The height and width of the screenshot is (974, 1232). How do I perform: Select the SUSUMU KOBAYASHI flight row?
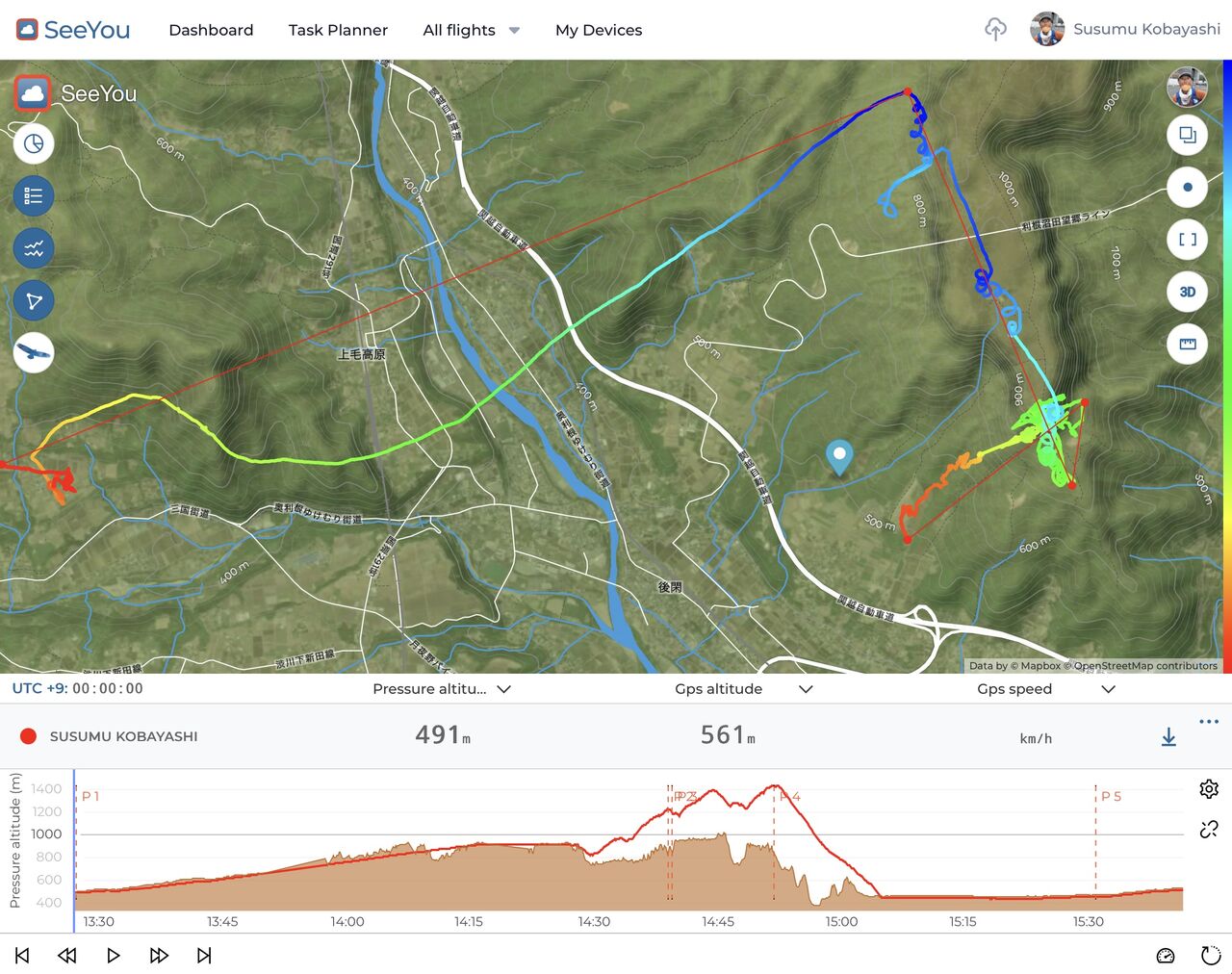(616, 736)
